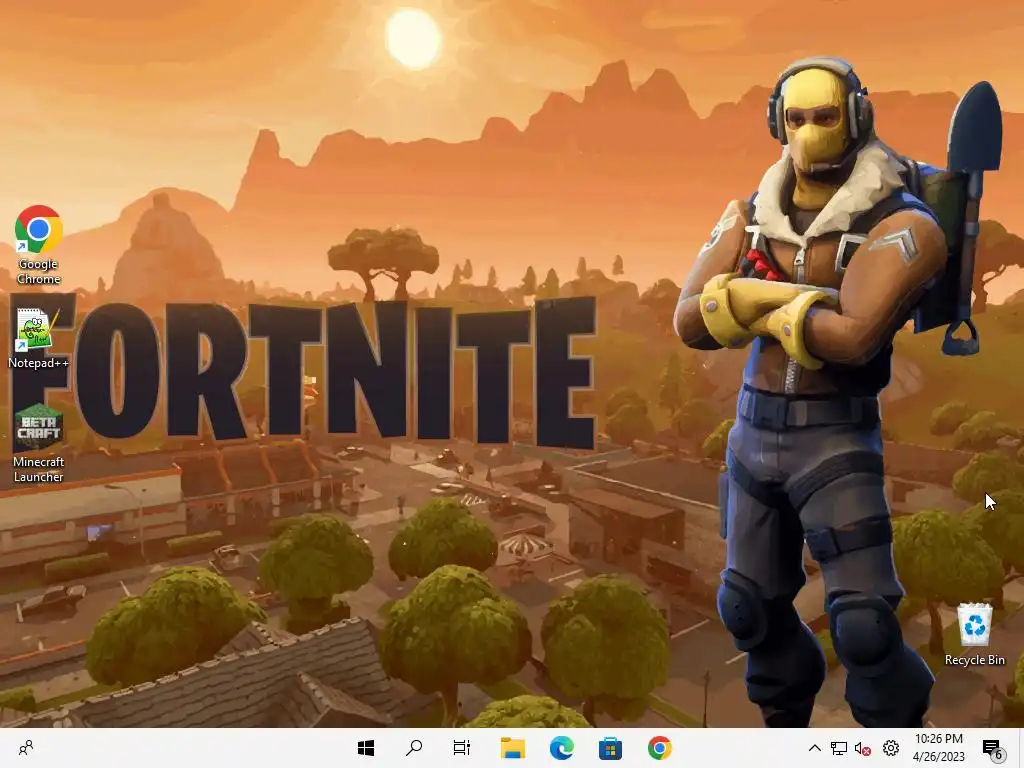
Task: Launch Chrome from the taskbar
Action: [x=660, y=748]
